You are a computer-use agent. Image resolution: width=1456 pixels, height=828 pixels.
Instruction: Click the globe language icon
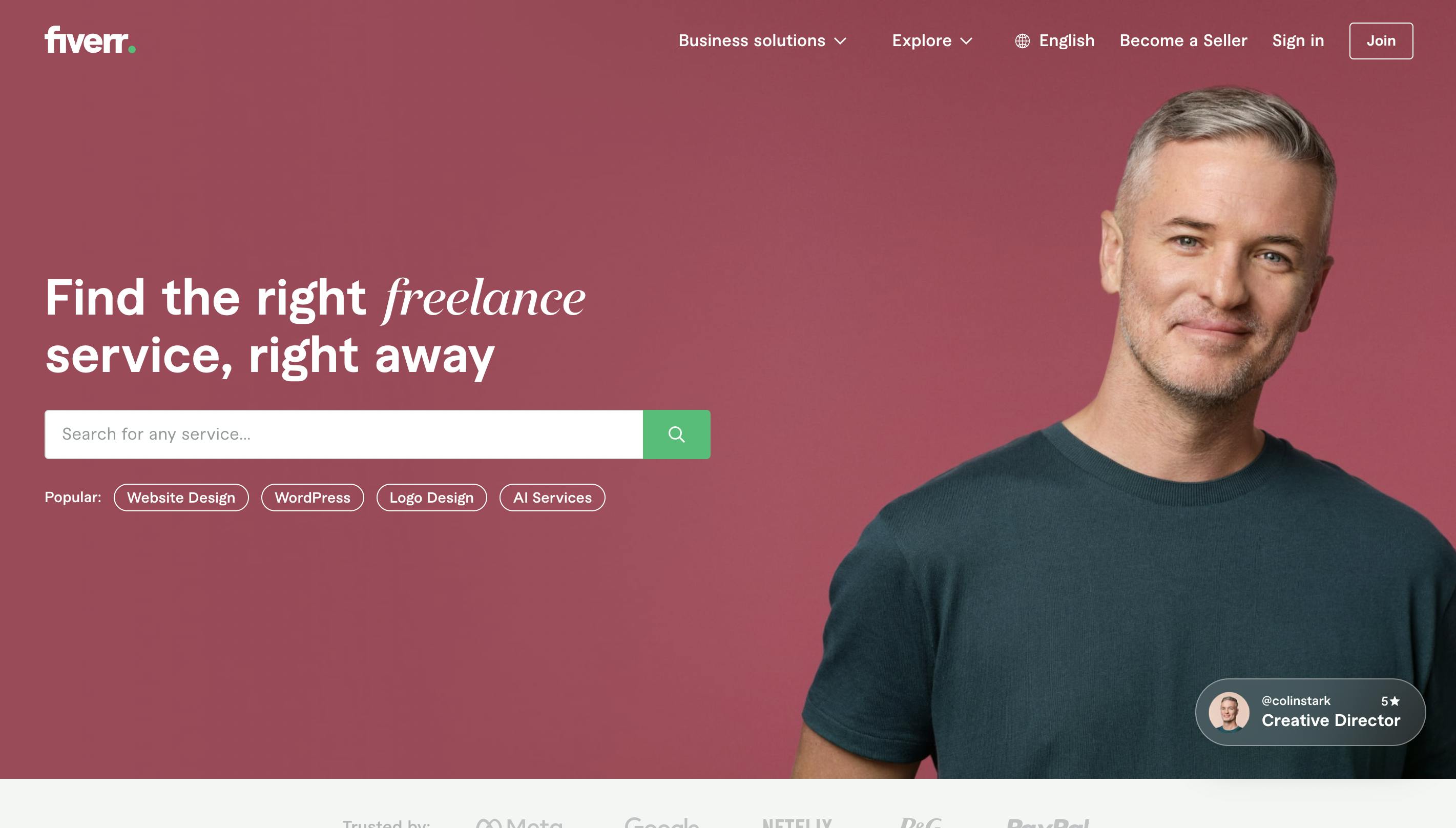point(1022,41)
